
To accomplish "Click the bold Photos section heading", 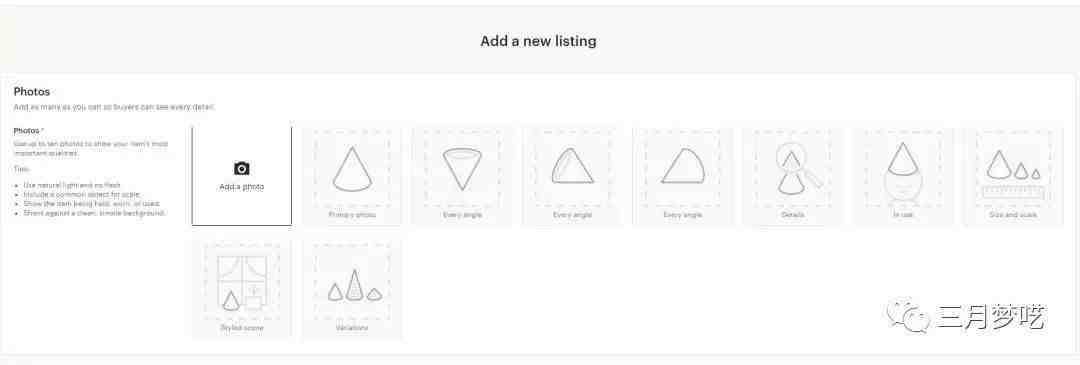I will 32,92.
